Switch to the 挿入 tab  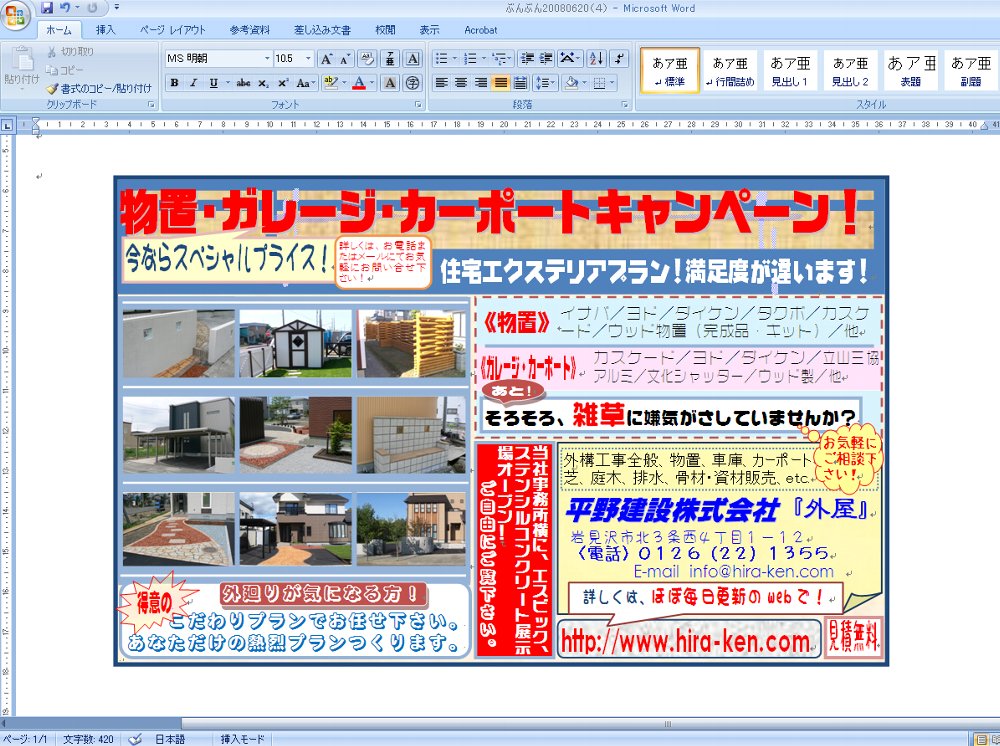[105, 30]
